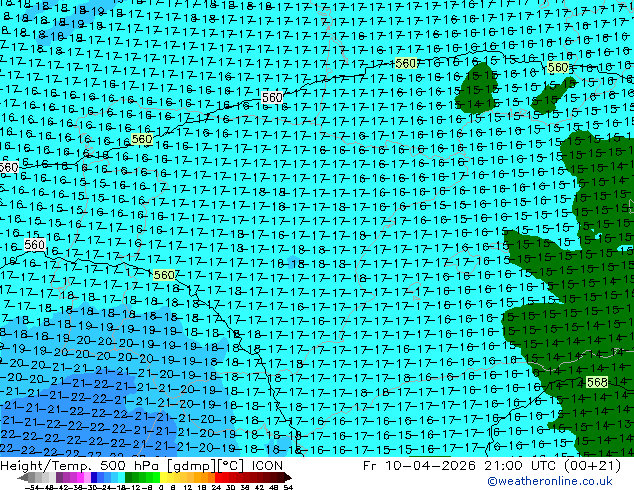The image size is (634, 490).
Task: Click the 568 contour height label
Action: point(597,382)
